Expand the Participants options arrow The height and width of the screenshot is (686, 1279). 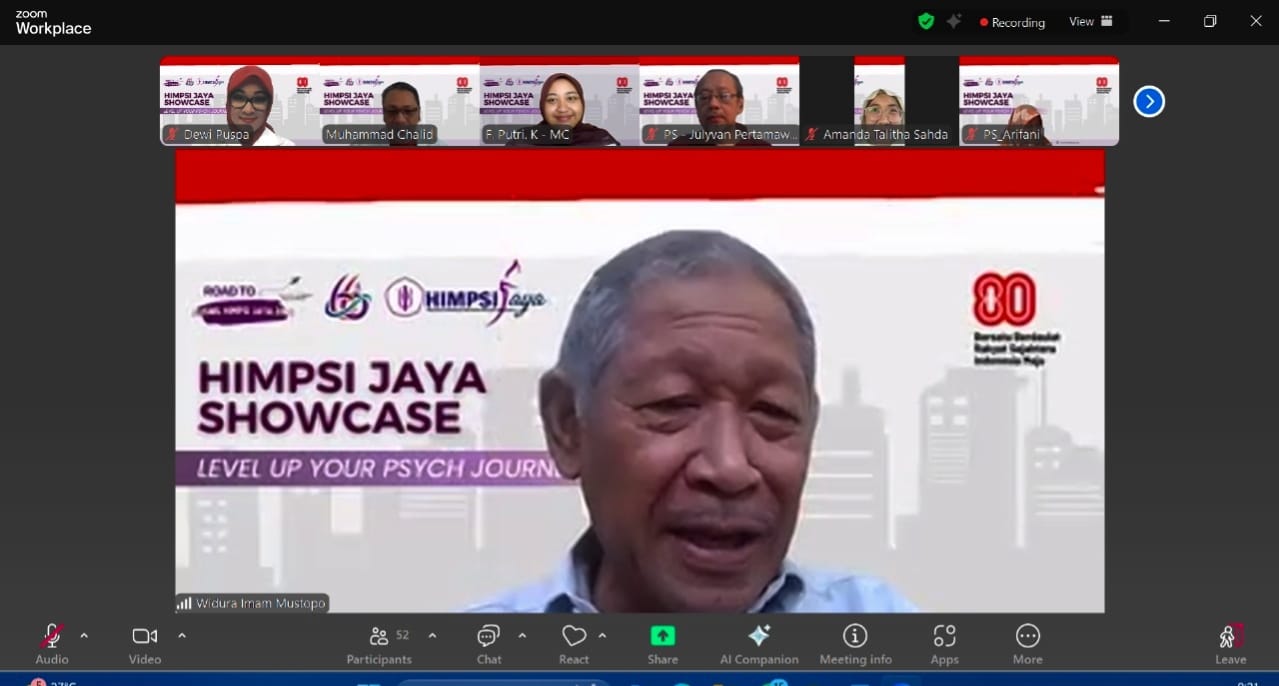click(432, 635)
